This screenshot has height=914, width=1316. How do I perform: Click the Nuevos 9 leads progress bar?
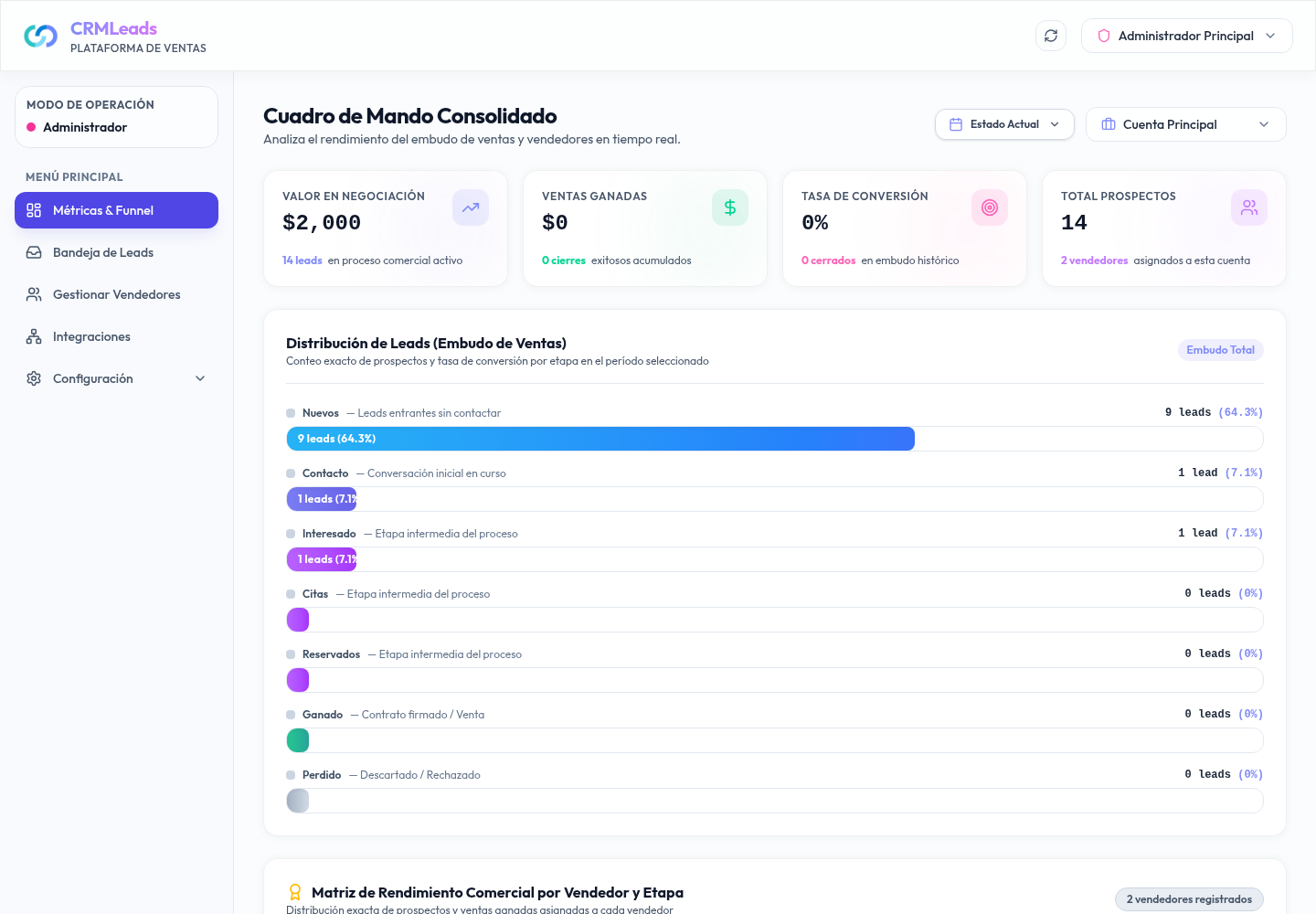600,439
